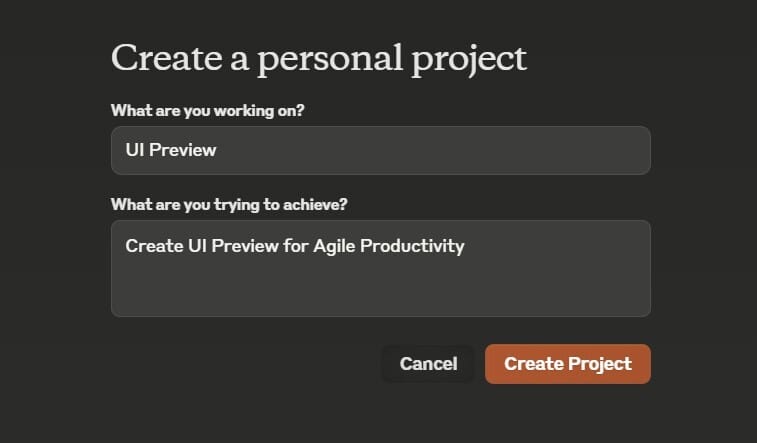Focus the project name input field

tap(380, 150)
